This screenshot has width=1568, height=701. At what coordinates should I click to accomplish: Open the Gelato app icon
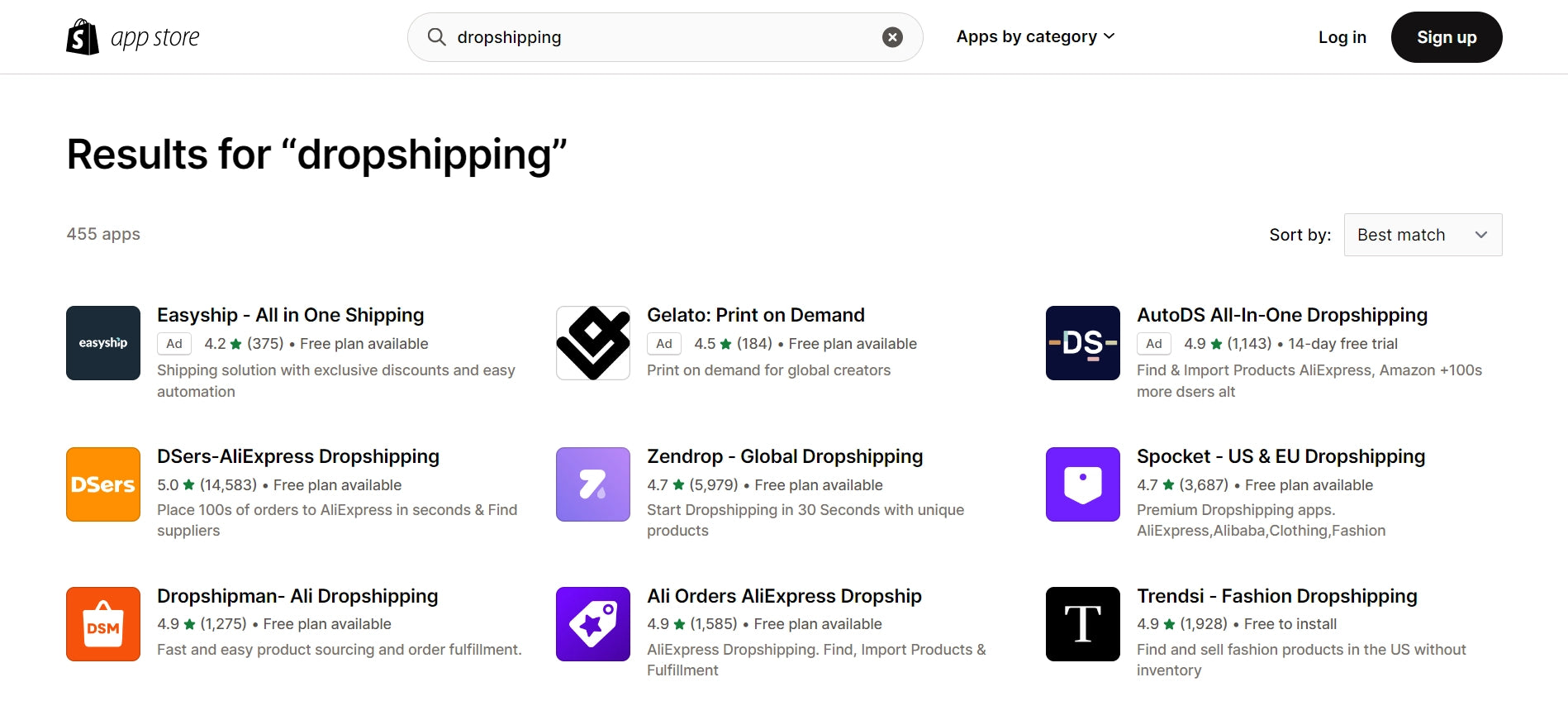point(593,343)
